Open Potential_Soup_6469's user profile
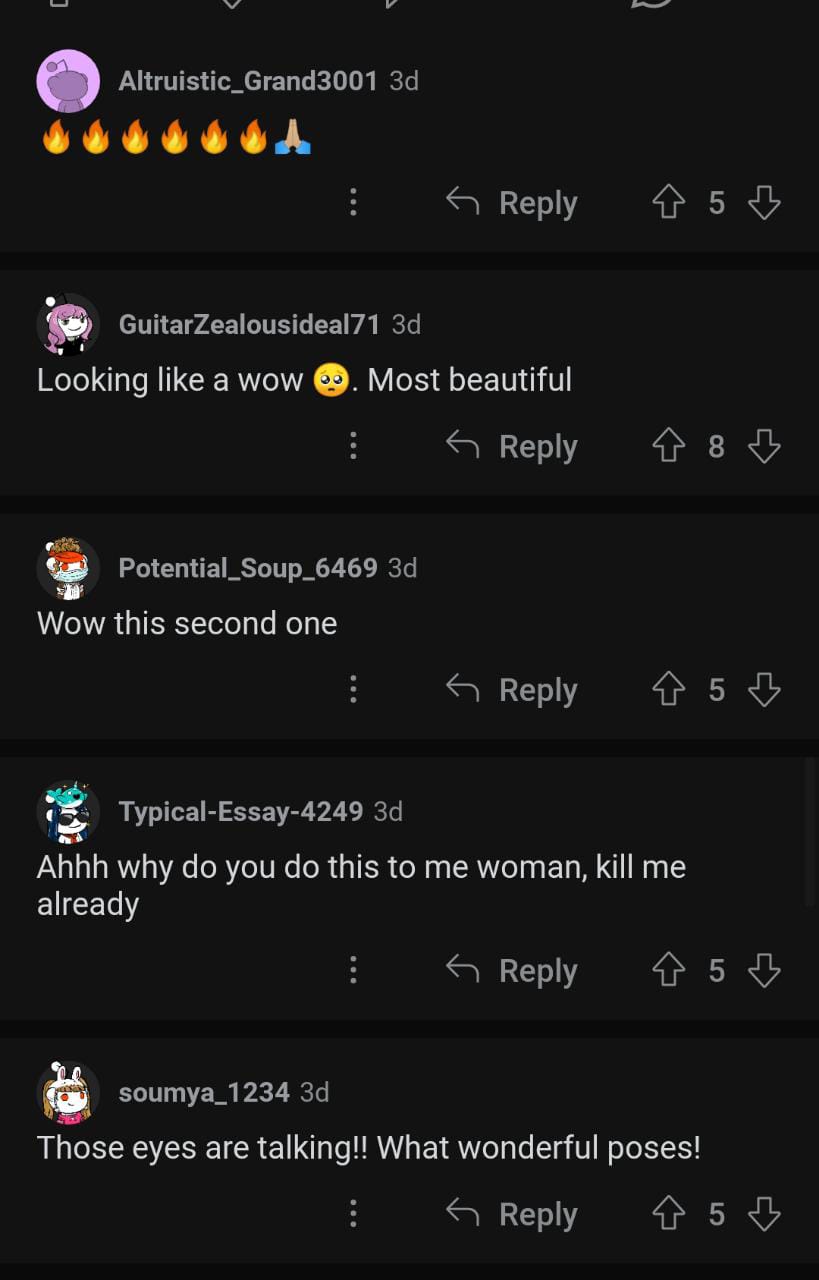This screenshot has width=819, height=1280. point(247,568)
